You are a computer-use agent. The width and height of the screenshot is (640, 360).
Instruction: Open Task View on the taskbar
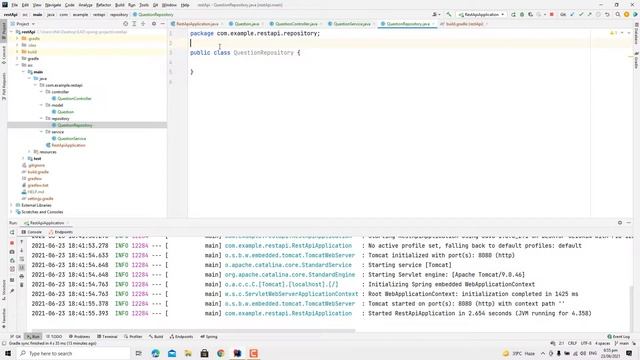[139, 353]
